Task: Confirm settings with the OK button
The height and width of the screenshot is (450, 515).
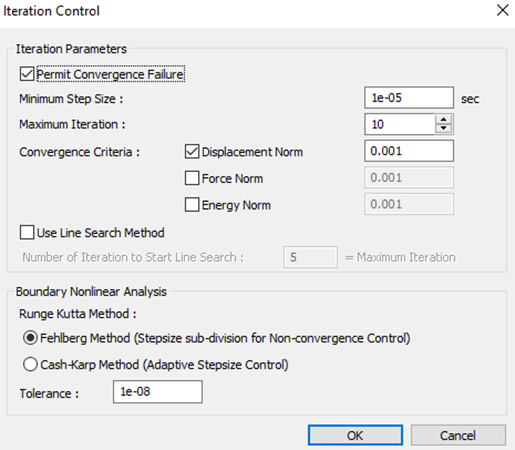Action: coord(355,435)
